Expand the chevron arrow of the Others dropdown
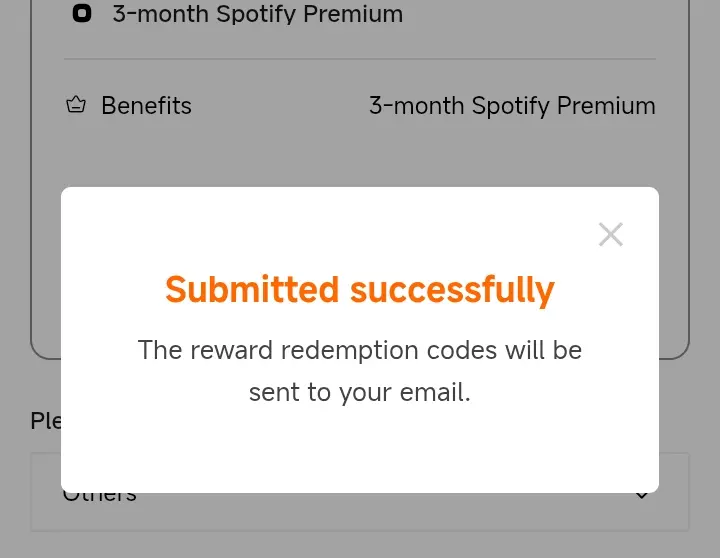 click(x=642, y=496)
